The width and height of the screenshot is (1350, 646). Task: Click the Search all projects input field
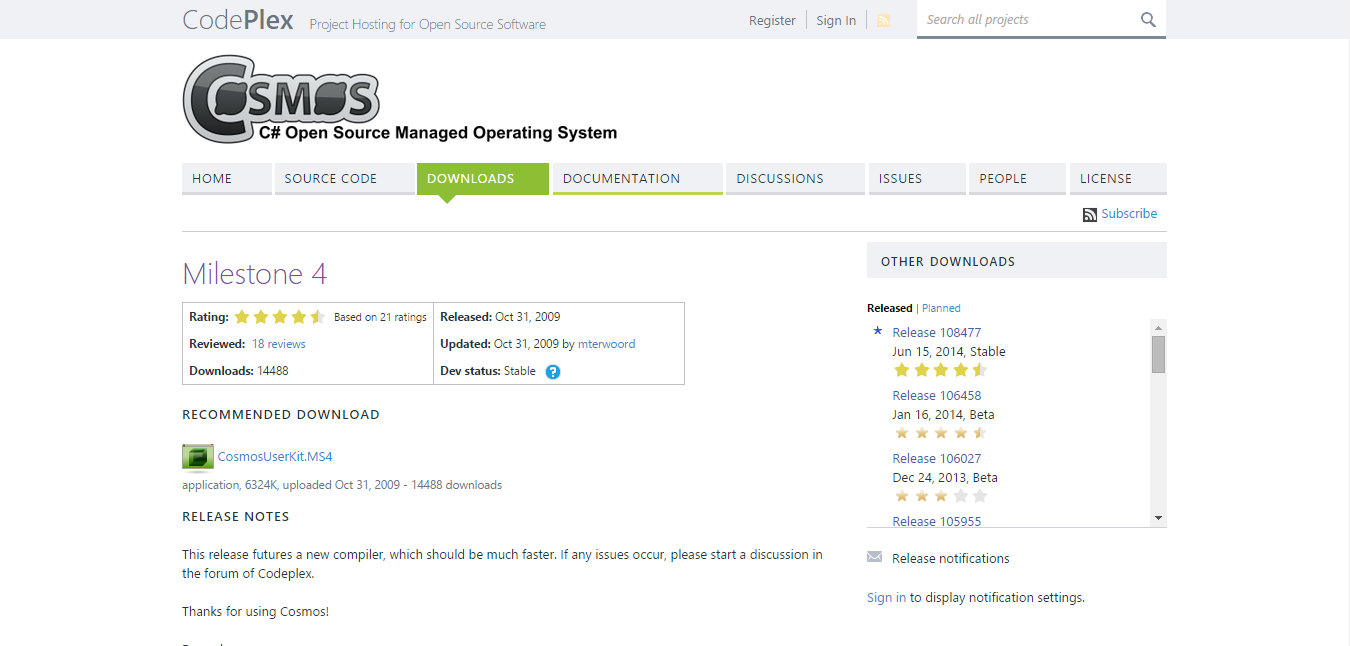pyautogui.click(x=1030, y=19)
